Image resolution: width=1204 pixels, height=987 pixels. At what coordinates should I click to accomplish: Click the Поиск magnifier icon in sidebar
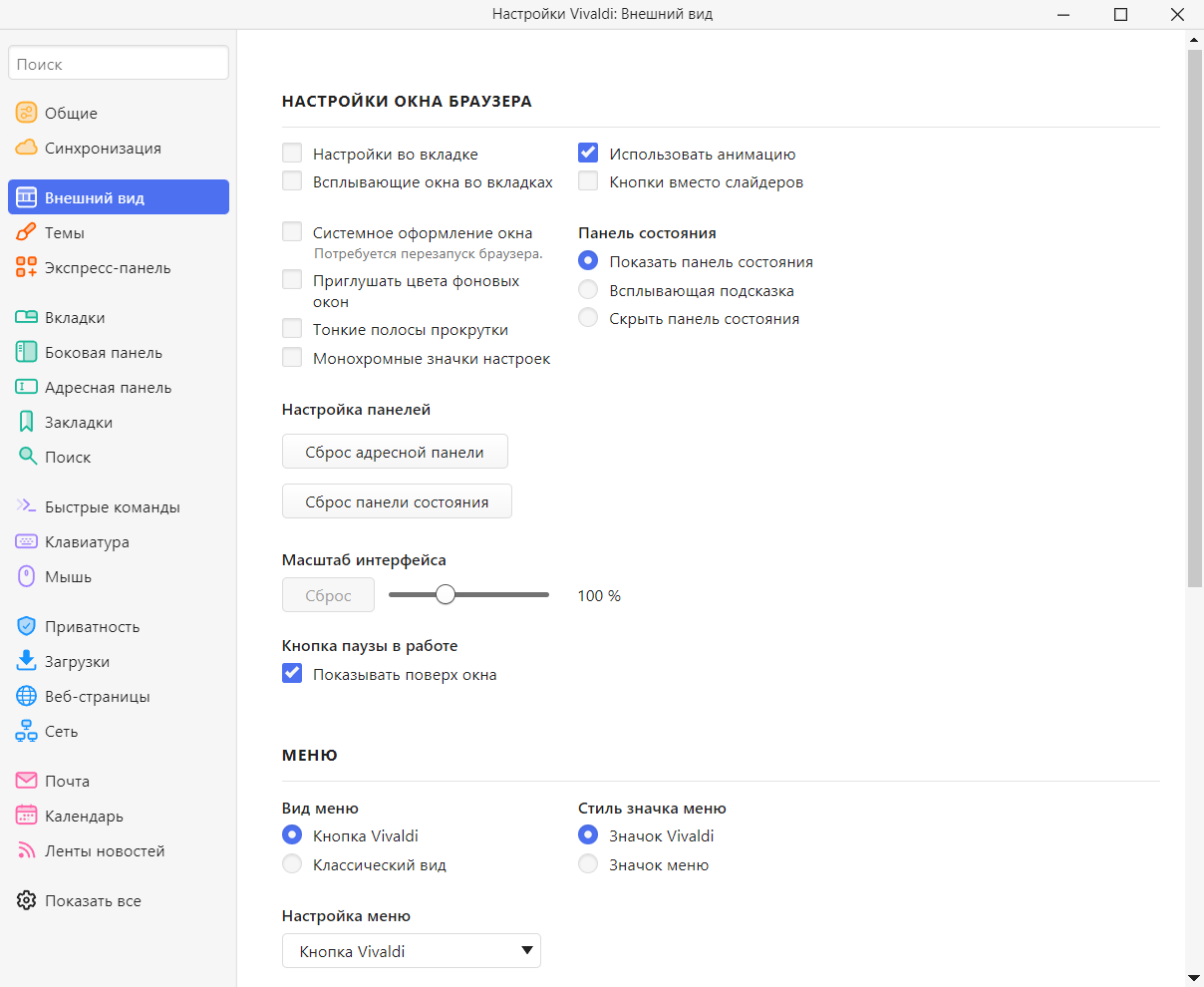click(x=27, y=457)
